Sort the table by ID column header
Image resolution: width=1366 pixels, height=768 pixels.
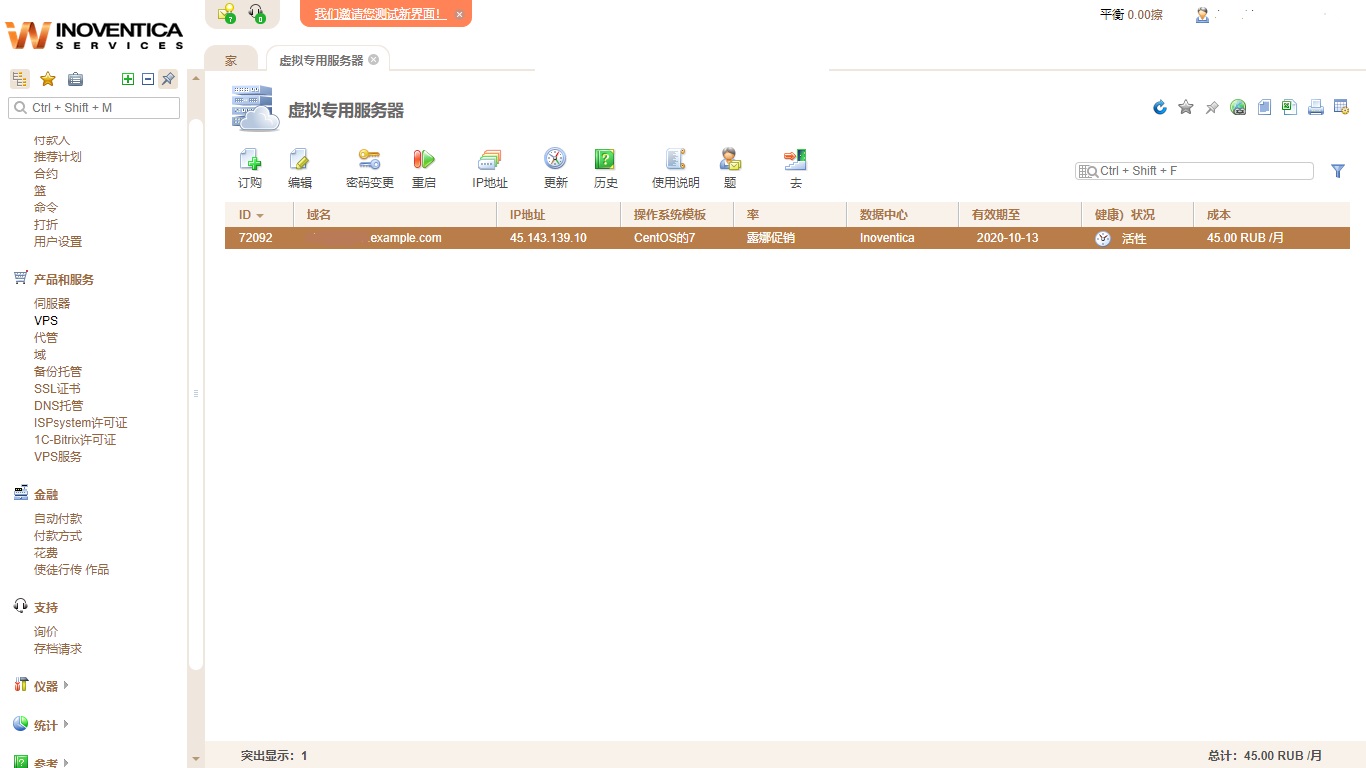point(245,215)
